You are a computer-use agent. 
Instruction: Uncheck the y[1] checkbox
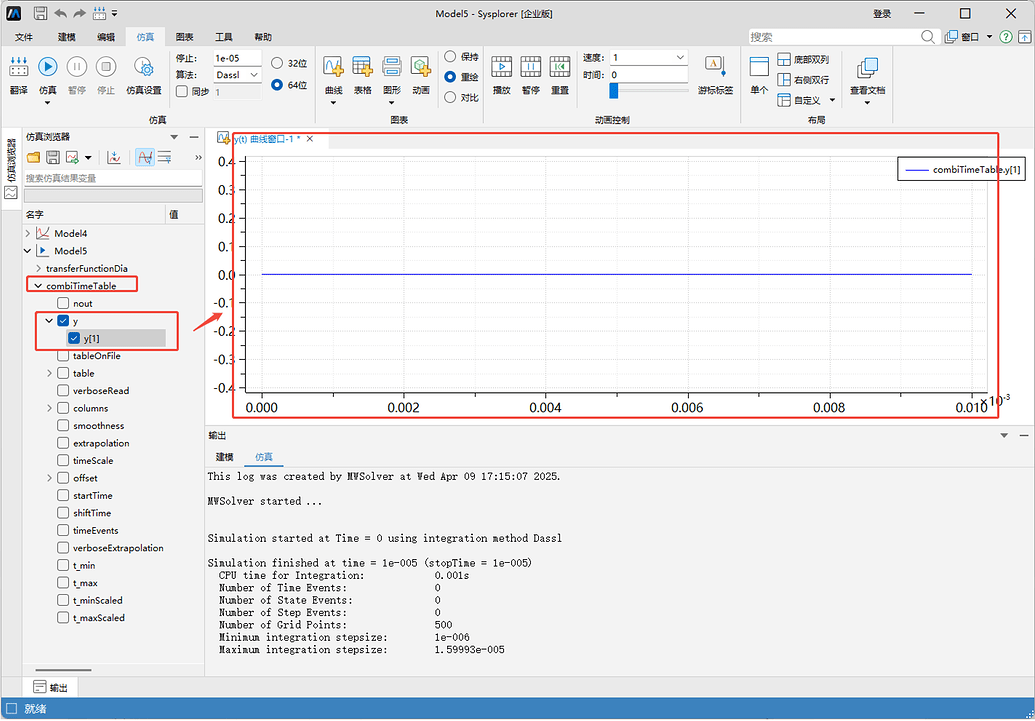tap(74, 338)
